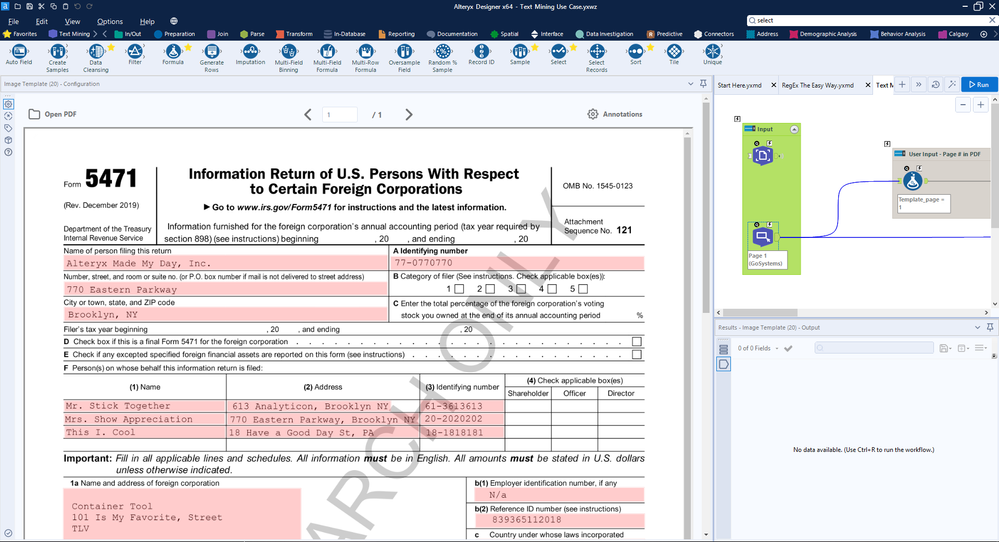
Task: Expand Results window dropdown chevron
Action: (977, 327)
